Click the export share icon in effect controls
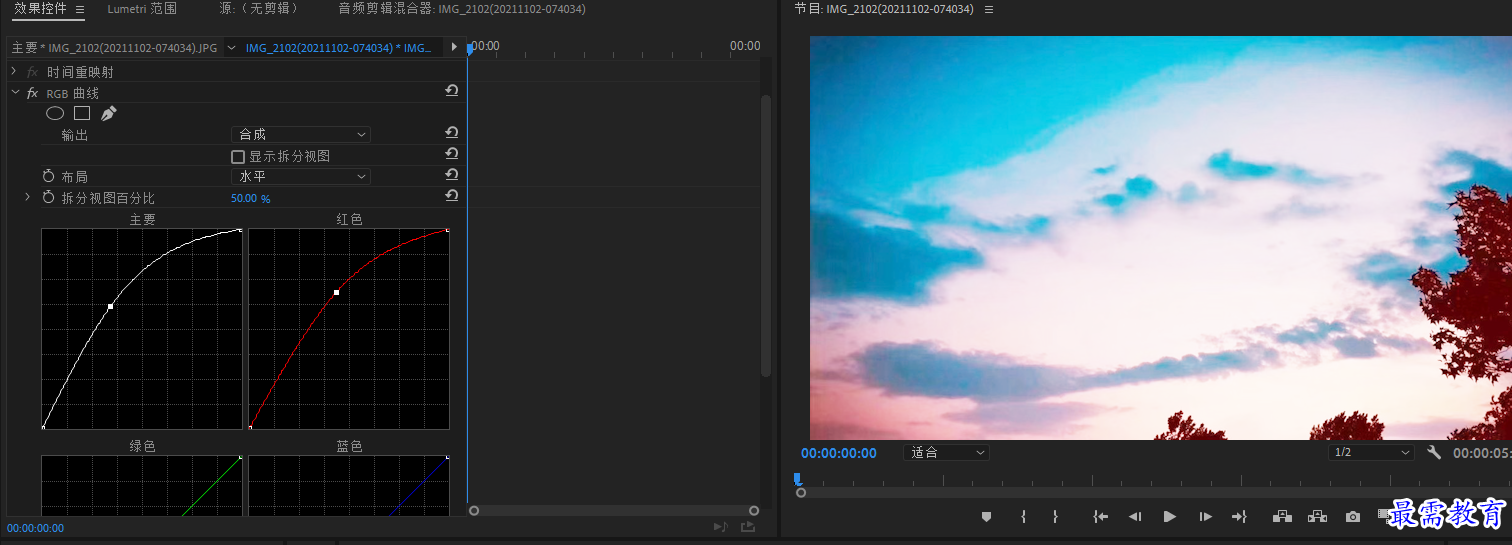The image size is (1512, 545). click(x=747, y=528)
